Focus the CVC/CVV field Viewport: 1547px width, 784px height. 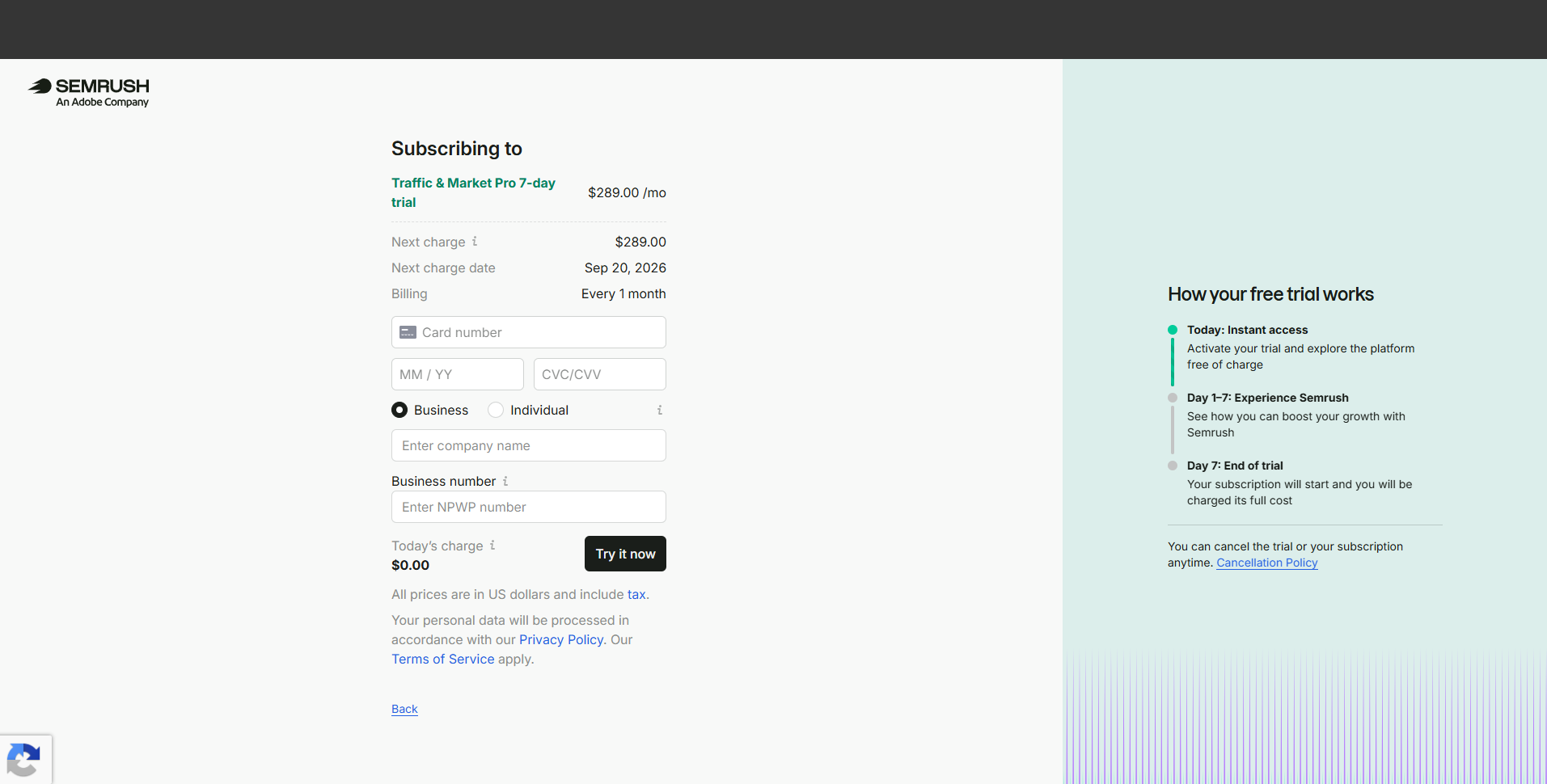(x=600, y=374)
